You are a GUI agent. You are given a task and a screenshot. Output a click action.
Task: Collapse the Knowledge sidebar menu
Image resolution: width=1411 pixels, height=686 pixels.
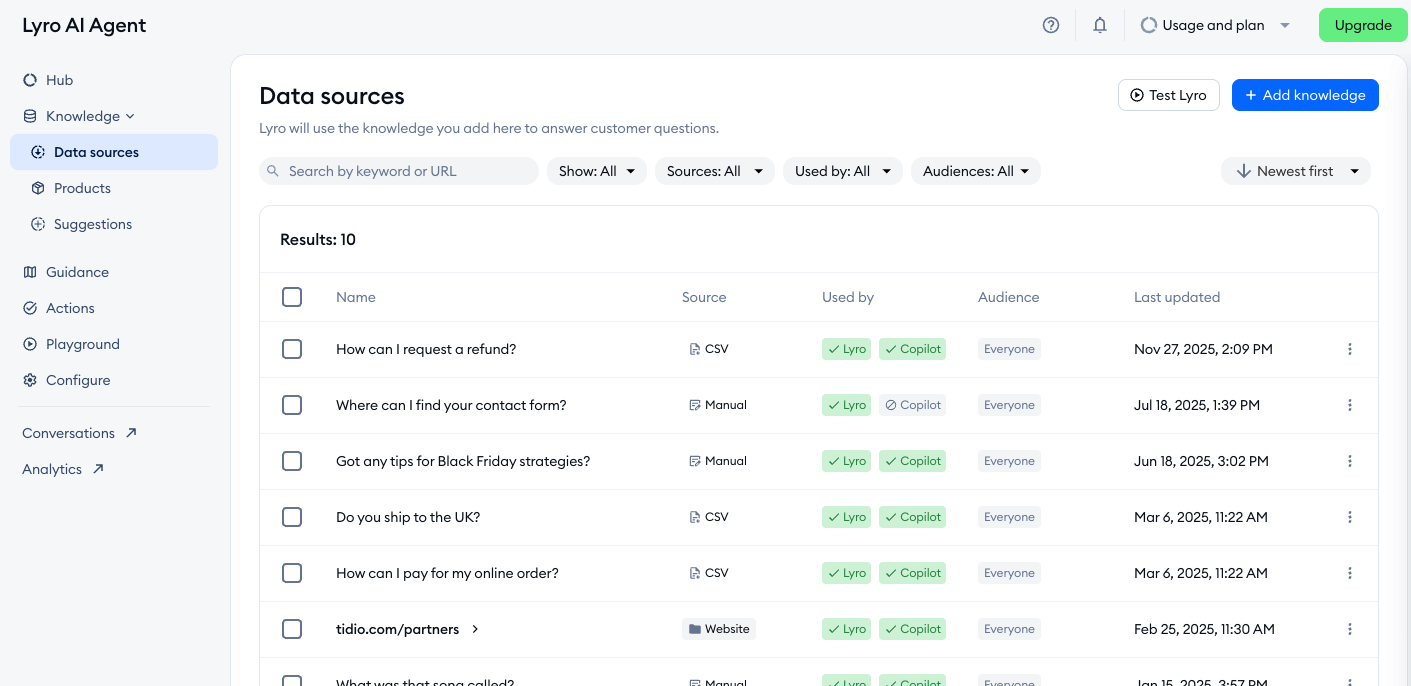[84, 116]
